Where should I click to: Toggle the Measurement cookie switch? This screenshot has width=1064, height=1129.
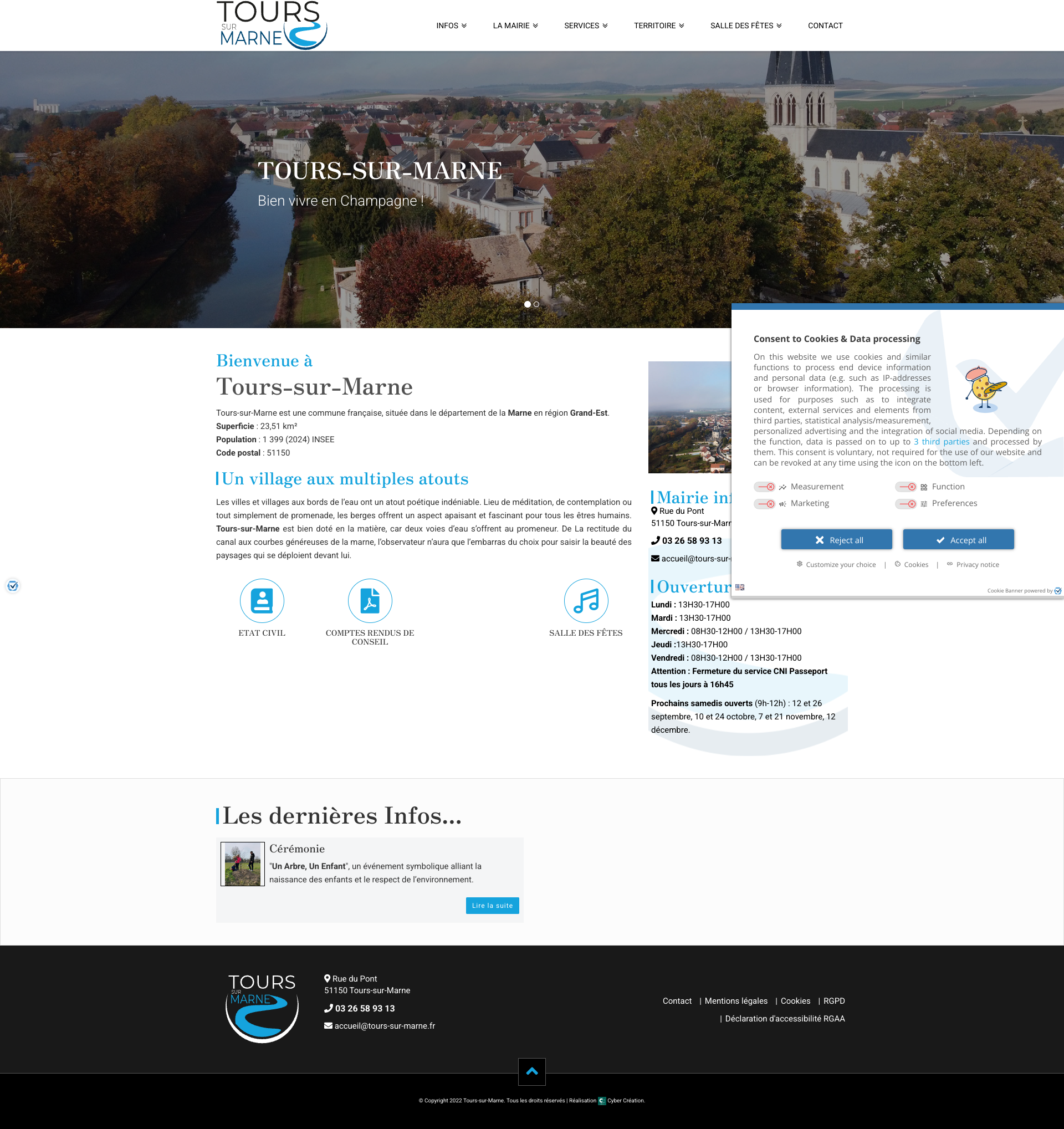coord(764,487)
